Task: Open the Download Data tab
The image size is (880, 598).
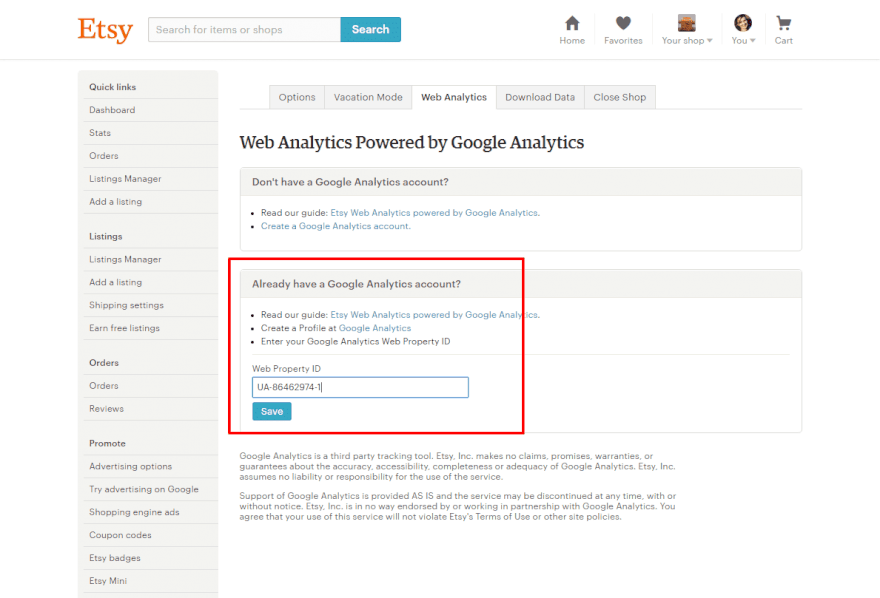Action: pyautogui.click(x=540, y=97)
